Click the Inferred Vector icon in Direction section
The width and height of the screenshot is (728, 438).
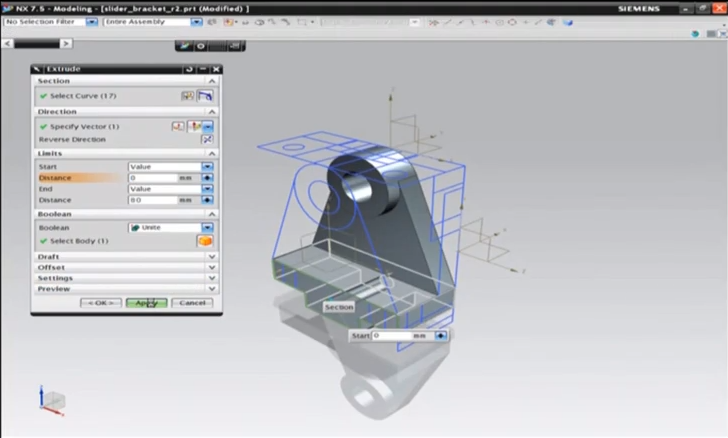point(195,126)
